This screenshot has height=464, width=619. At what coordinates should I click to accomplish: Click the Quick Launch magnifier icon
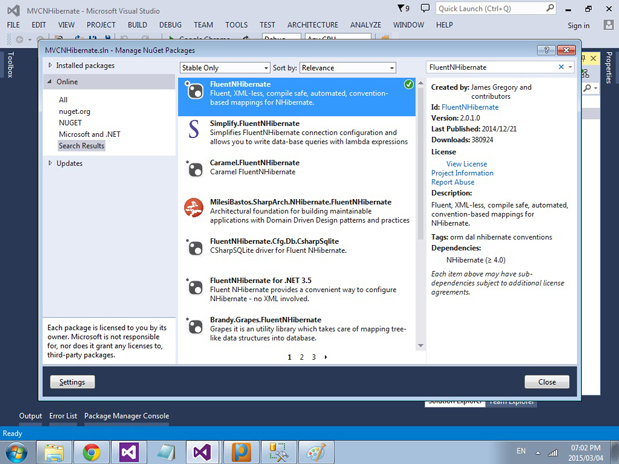tap(550, 8)
